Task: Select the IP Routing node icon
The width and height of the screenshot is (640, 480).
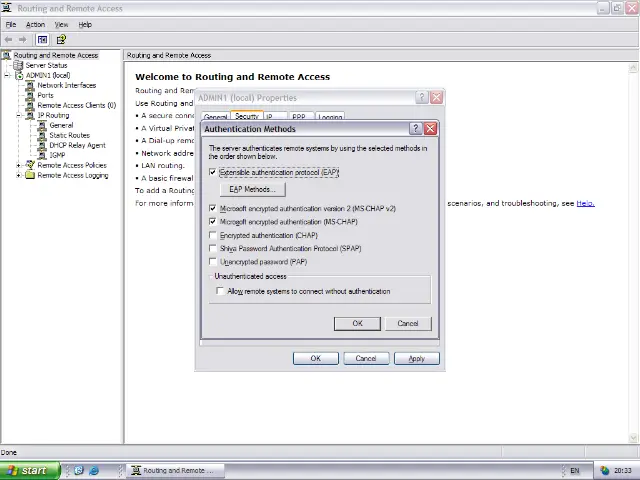Action: (30, 116)
